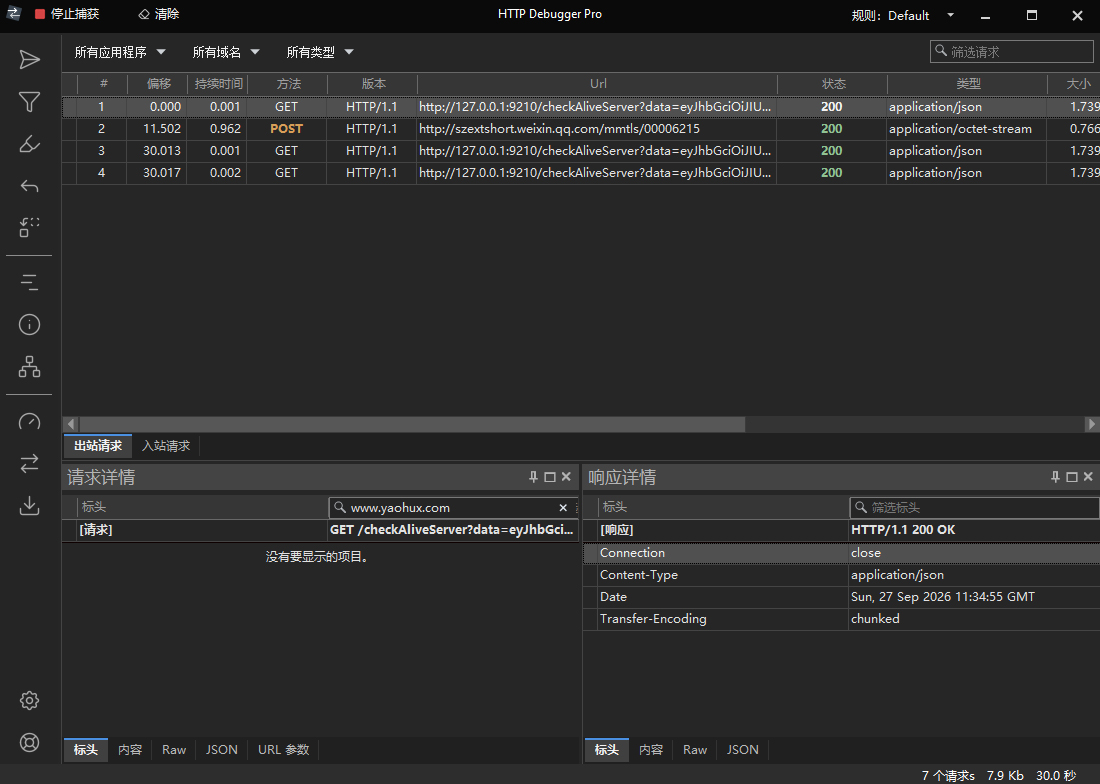Viewport: 1100px width, 784px height.
Task: Click the [请求] GET /checkAliveServer row
Action: pos(321,530)
